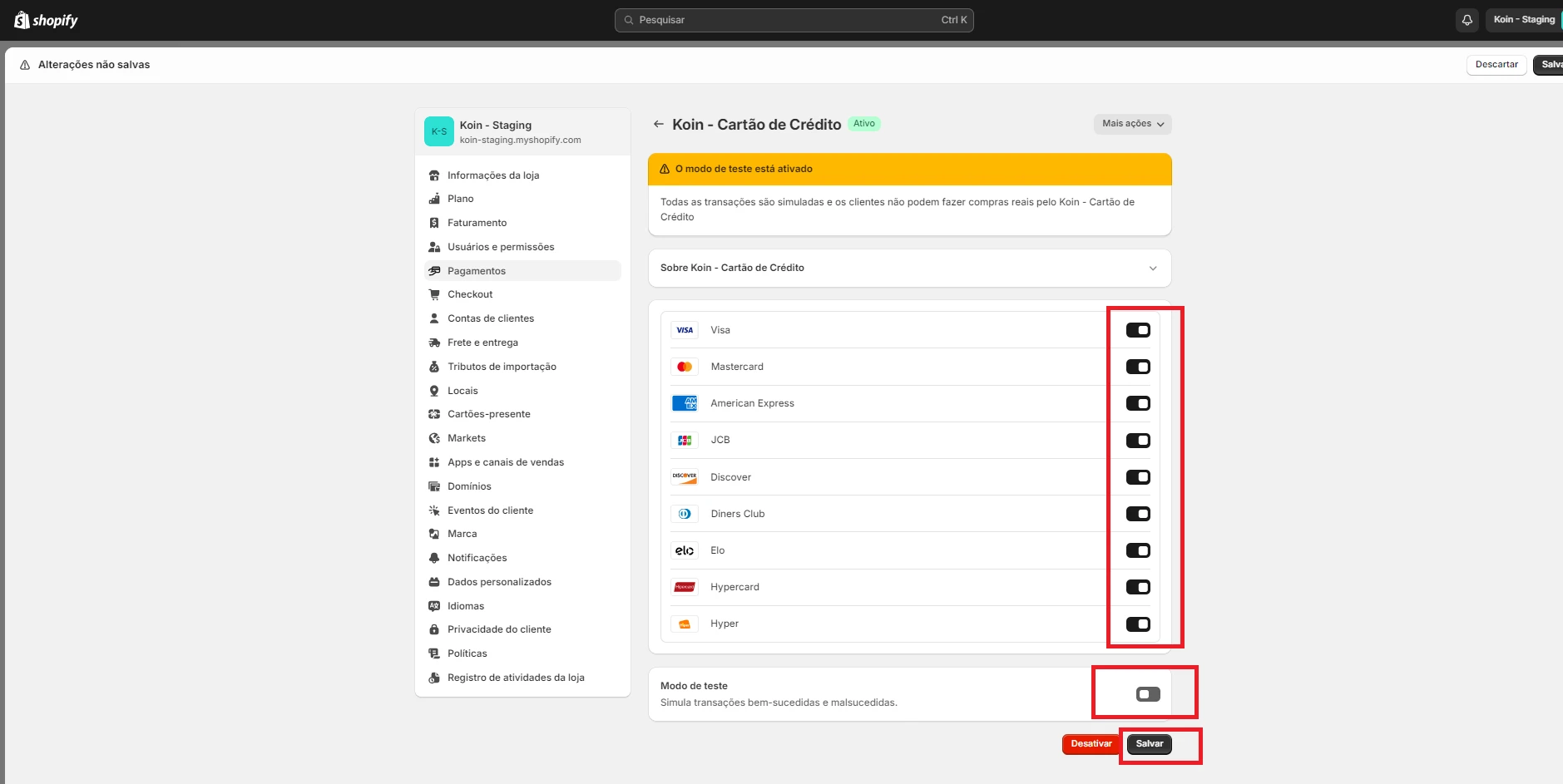Click the Pesquisar search field

[794, 20]
